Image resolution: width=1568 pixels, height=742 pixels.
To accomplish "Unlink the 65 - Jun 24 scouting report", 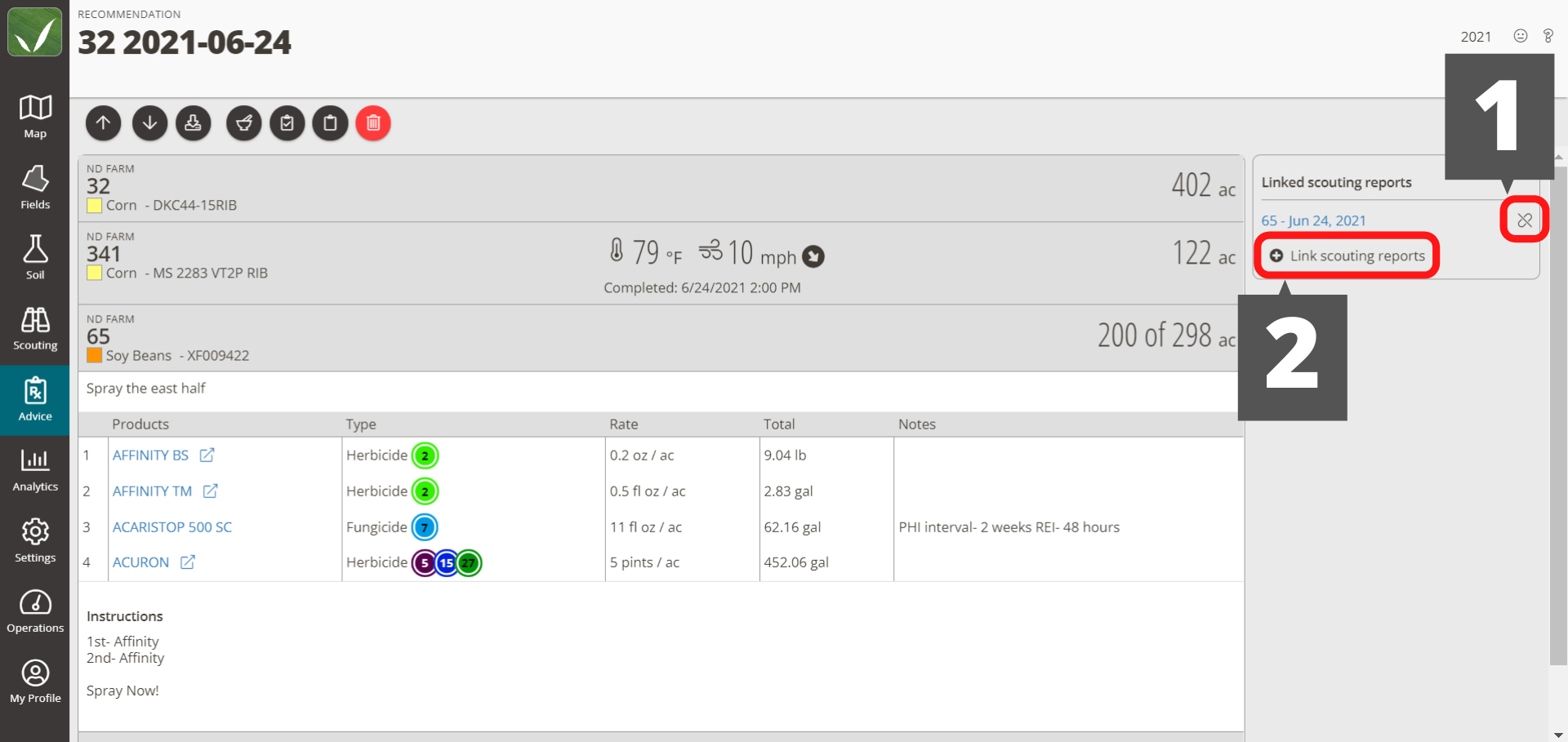I will coord(1525,220).
